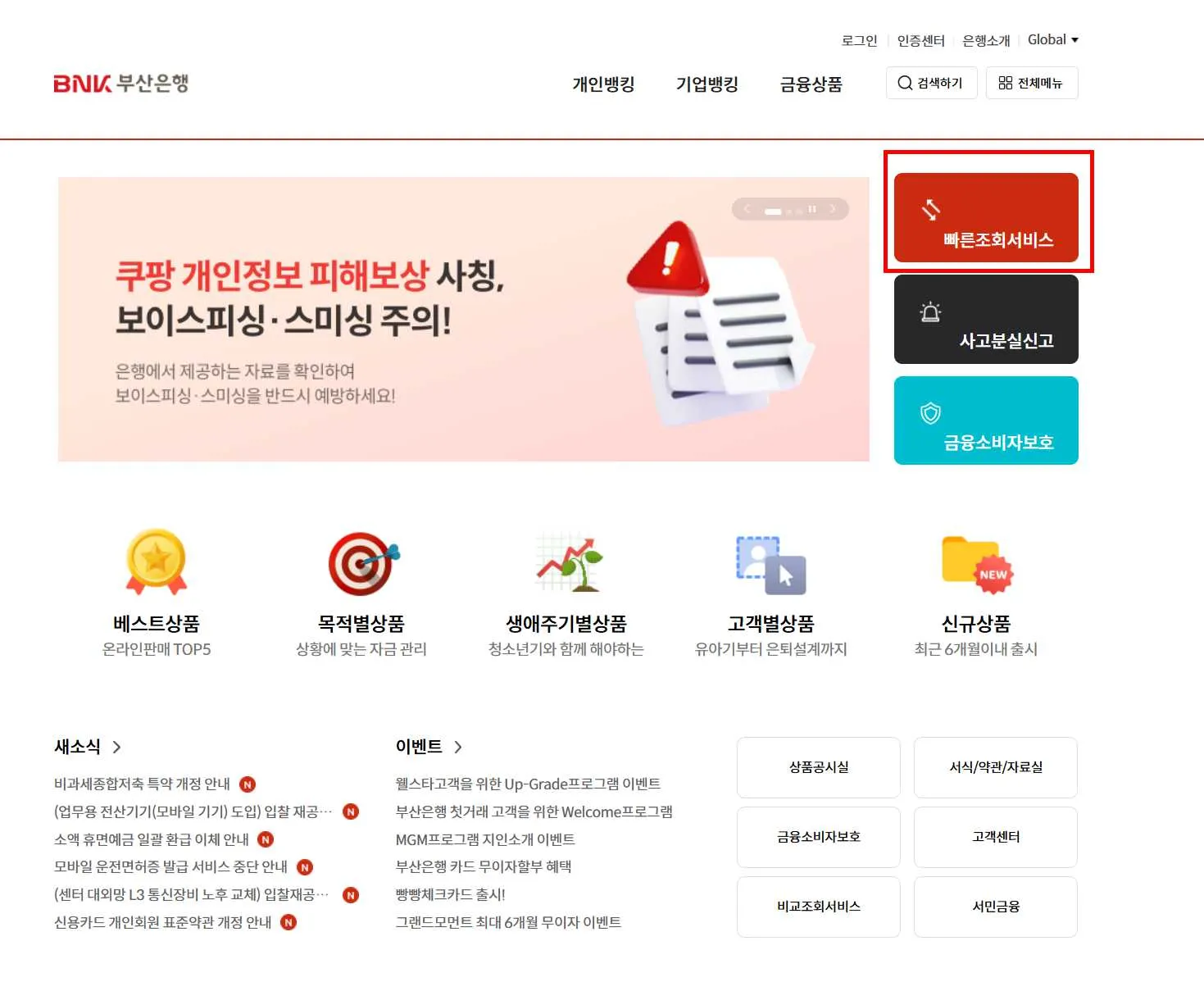Click 고객별상품 title text
The image size is (1204, 991).
(771, 624)
